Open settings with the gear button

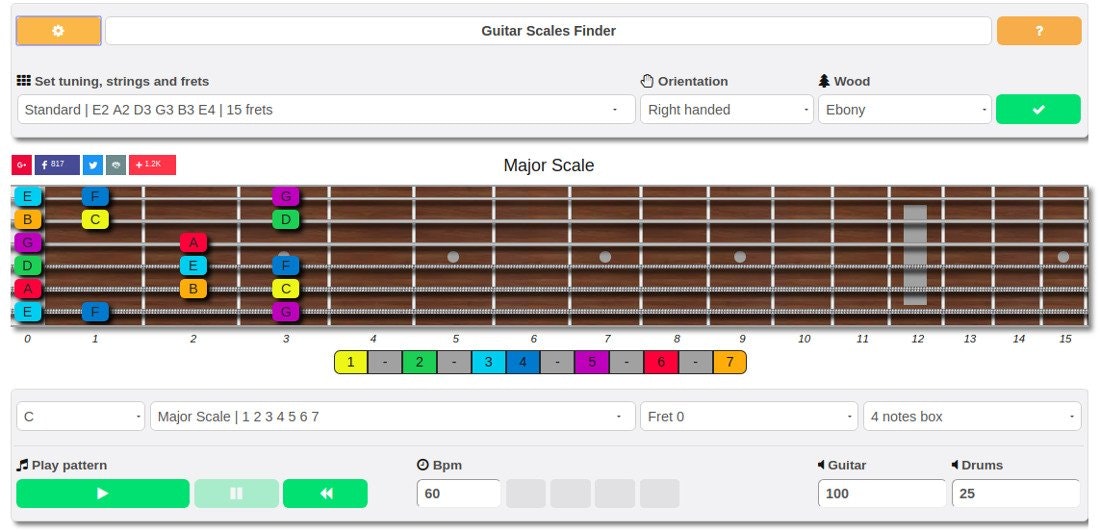click(58, 31)
